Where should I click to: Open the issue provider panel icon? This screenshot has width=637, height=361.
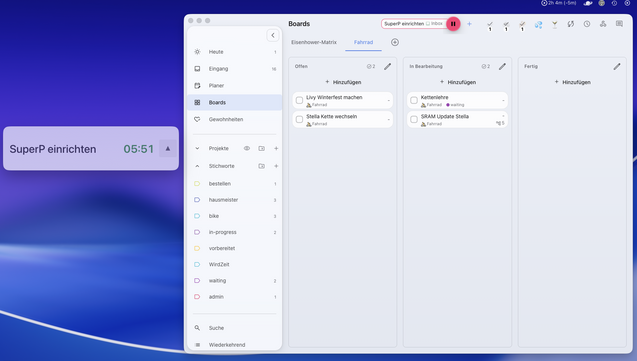(603, 24)
